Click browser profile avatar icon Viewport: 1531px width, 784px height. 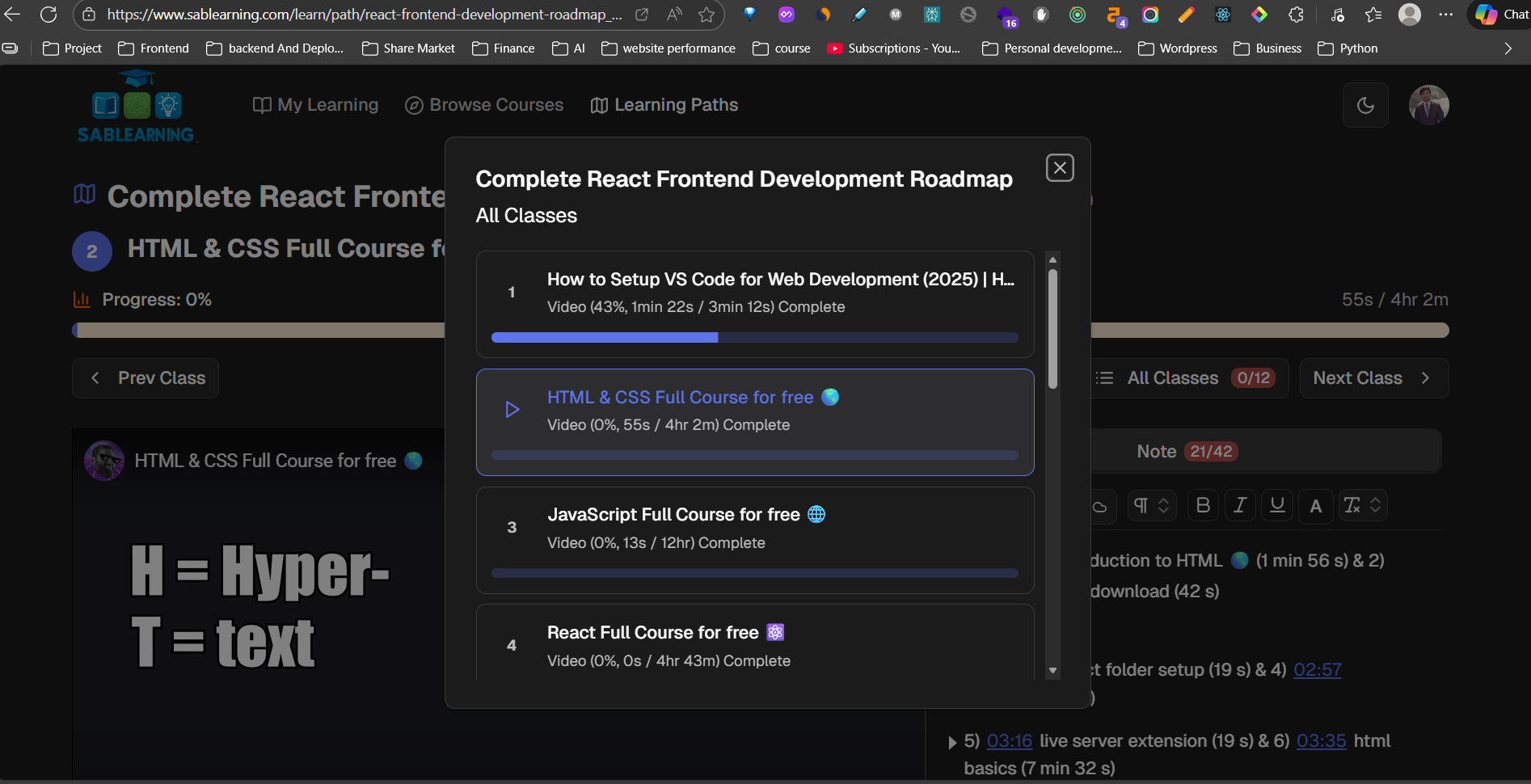coord(1410,15)
